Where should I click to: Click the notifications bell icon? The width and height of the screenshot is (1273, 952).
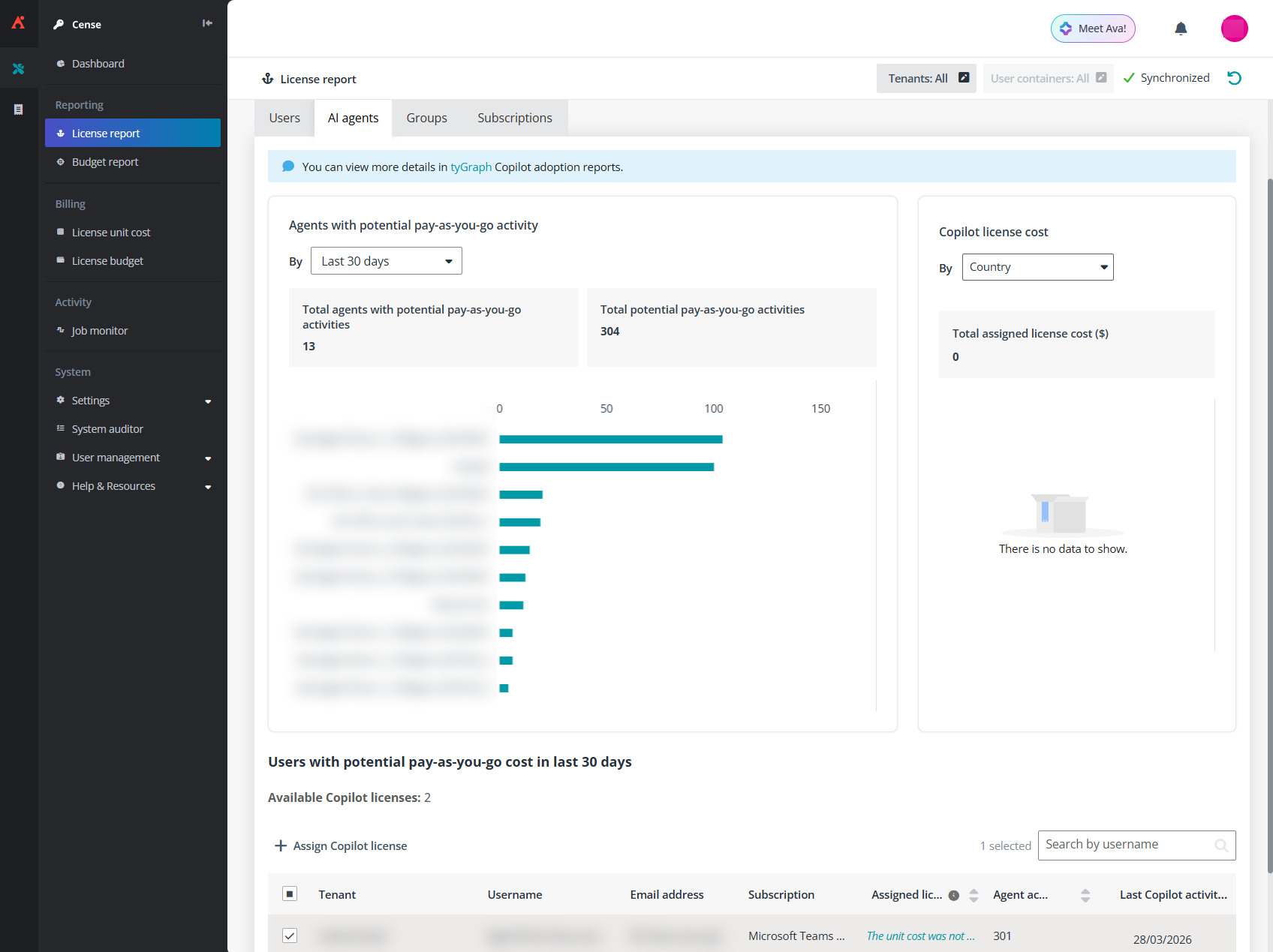tap(1181, 29)
